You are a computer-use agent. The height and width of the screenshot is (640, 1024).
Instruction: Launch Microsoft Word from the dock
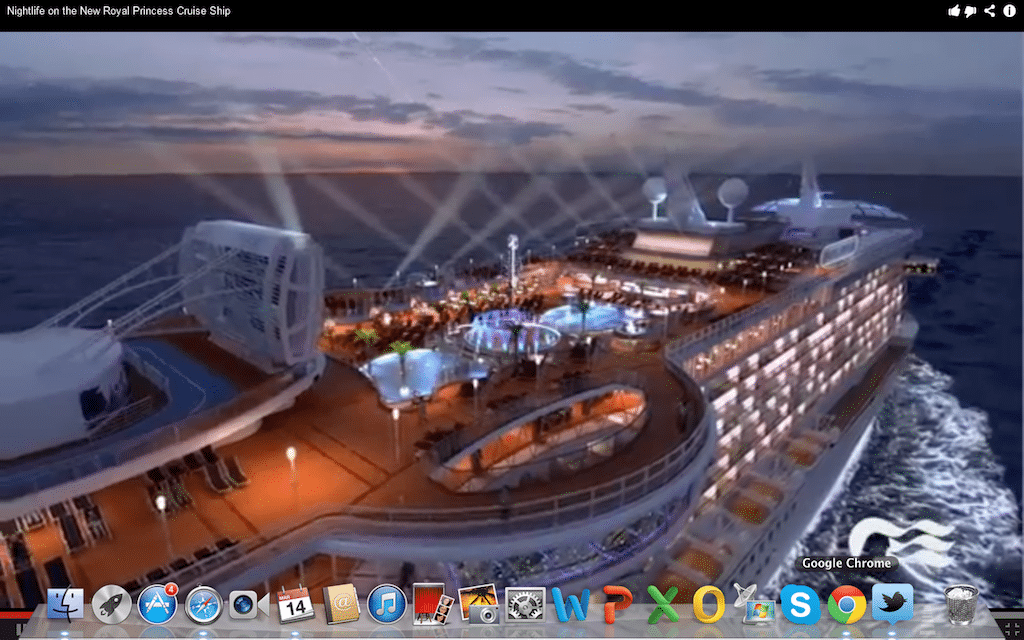(571, 605)
